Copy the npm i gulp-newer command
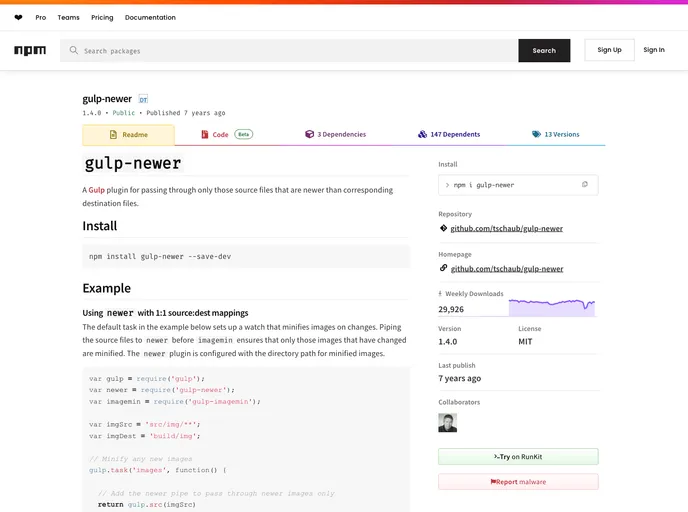 [584, 184]
